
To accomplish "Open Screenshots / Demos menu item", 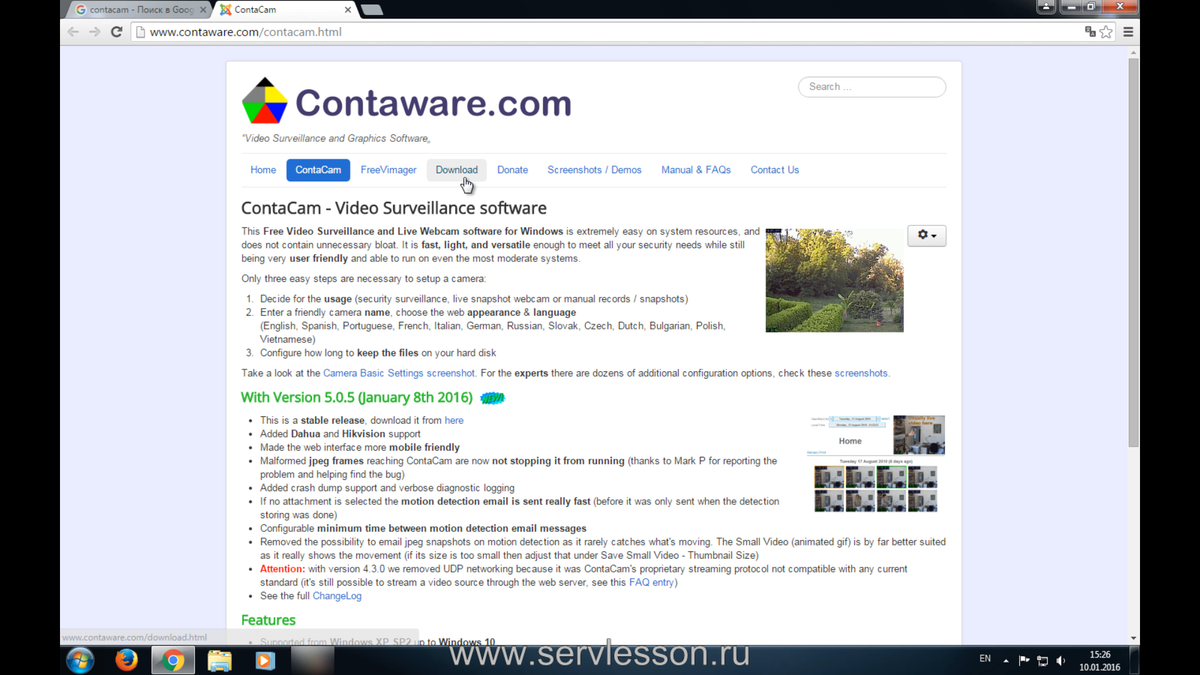I will (x=594, y=170).
